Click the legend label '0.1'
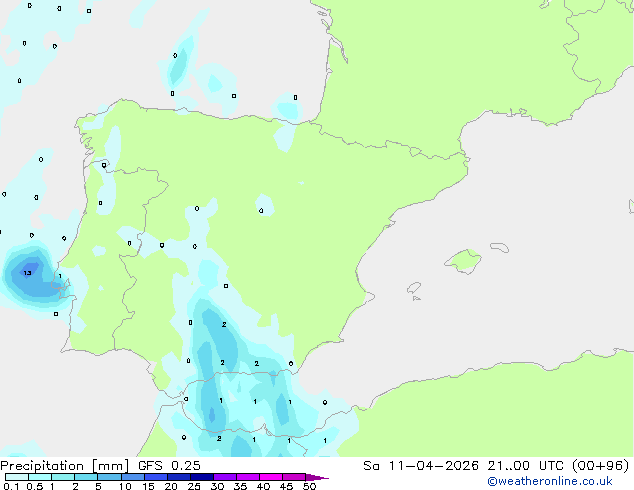 tap(11, 486)
